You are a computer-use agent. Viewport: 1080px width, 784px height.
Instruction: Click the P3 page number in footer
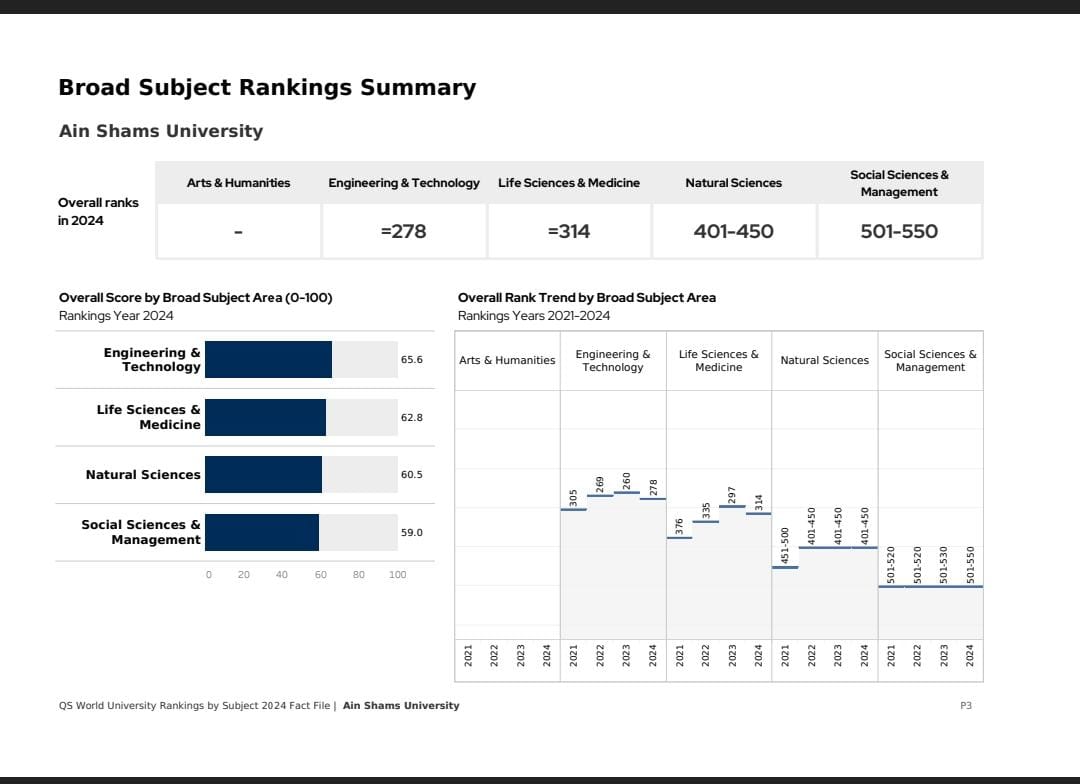[x=965, y=706]
